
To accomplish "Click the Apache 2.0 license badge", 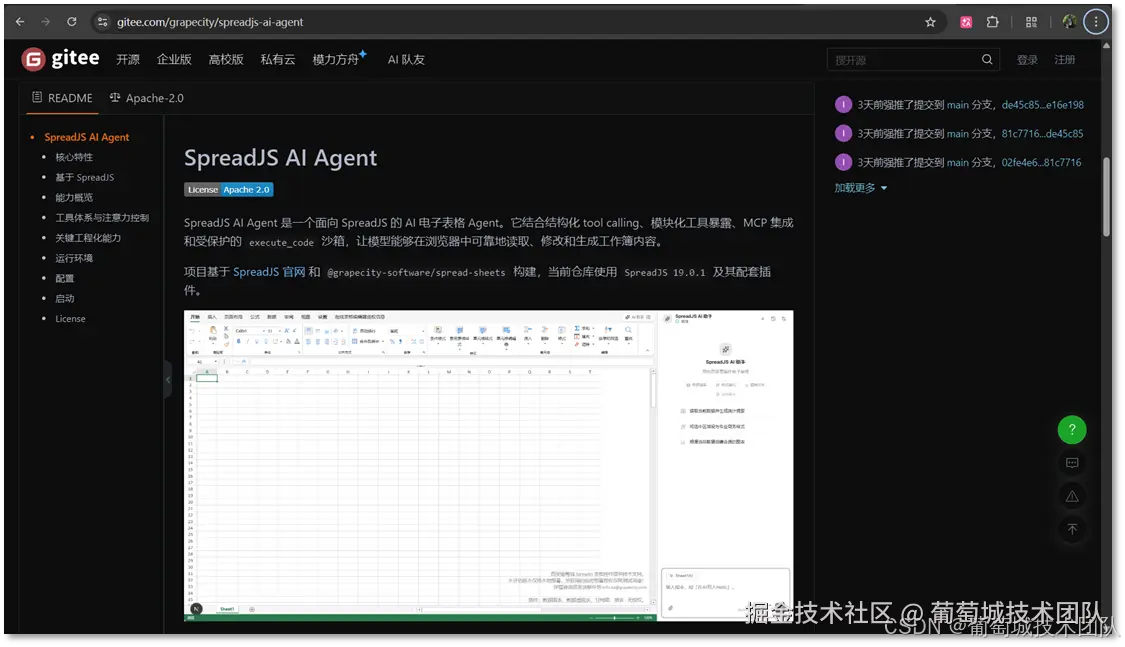I will click(230, 189).
